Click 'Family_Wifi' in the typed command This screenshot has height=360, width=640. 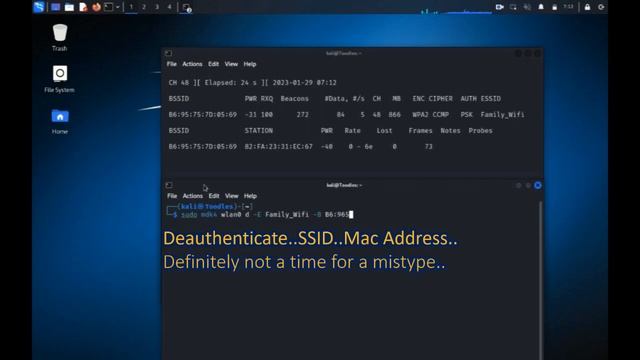pos(287,214)
